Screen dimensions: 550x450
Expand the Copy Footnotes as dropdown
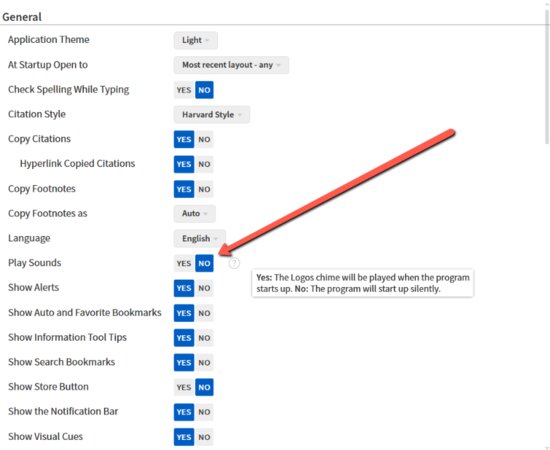[194, 214]
